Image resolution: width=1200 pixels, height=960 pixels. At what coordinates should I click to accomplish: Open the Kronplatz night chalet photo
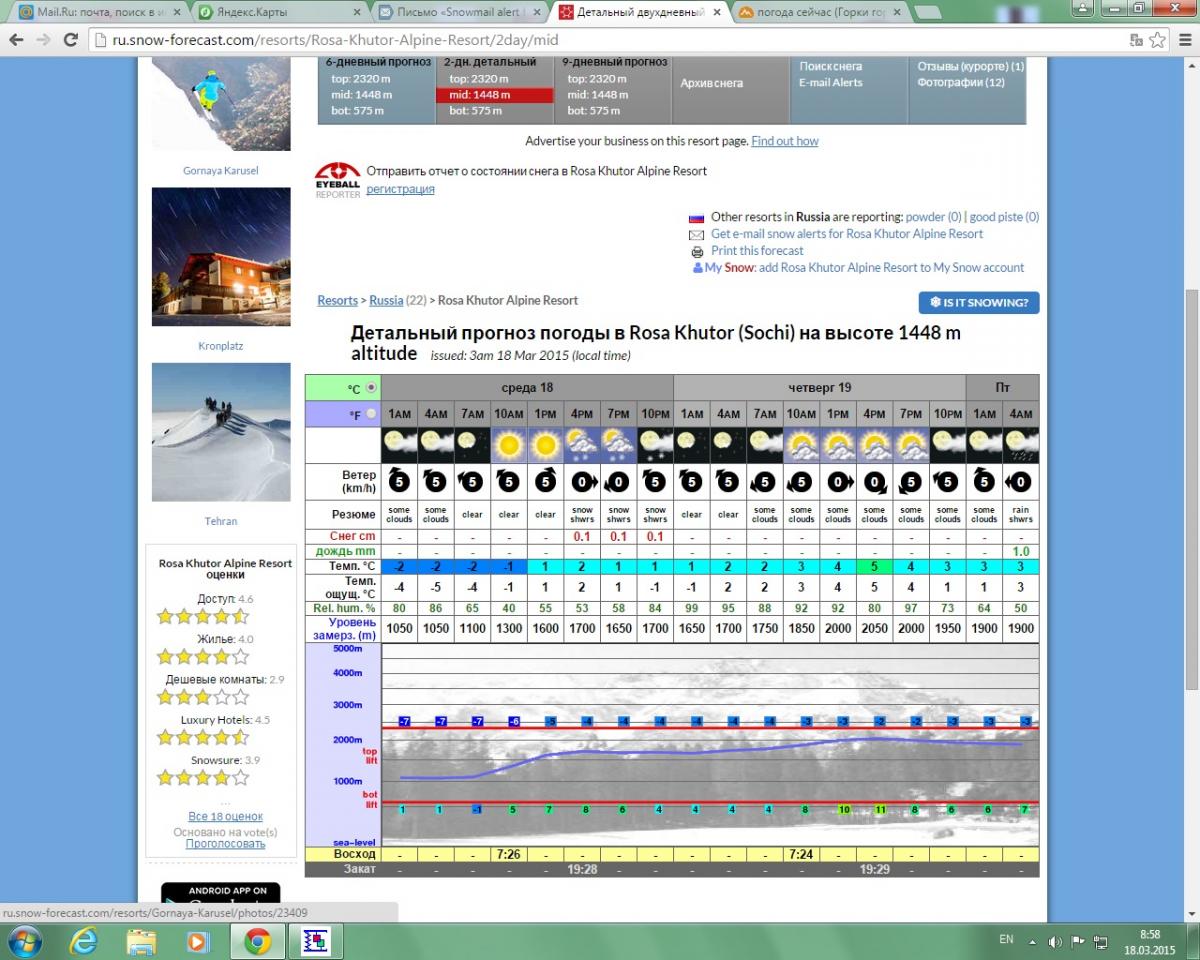pos(221,257)
